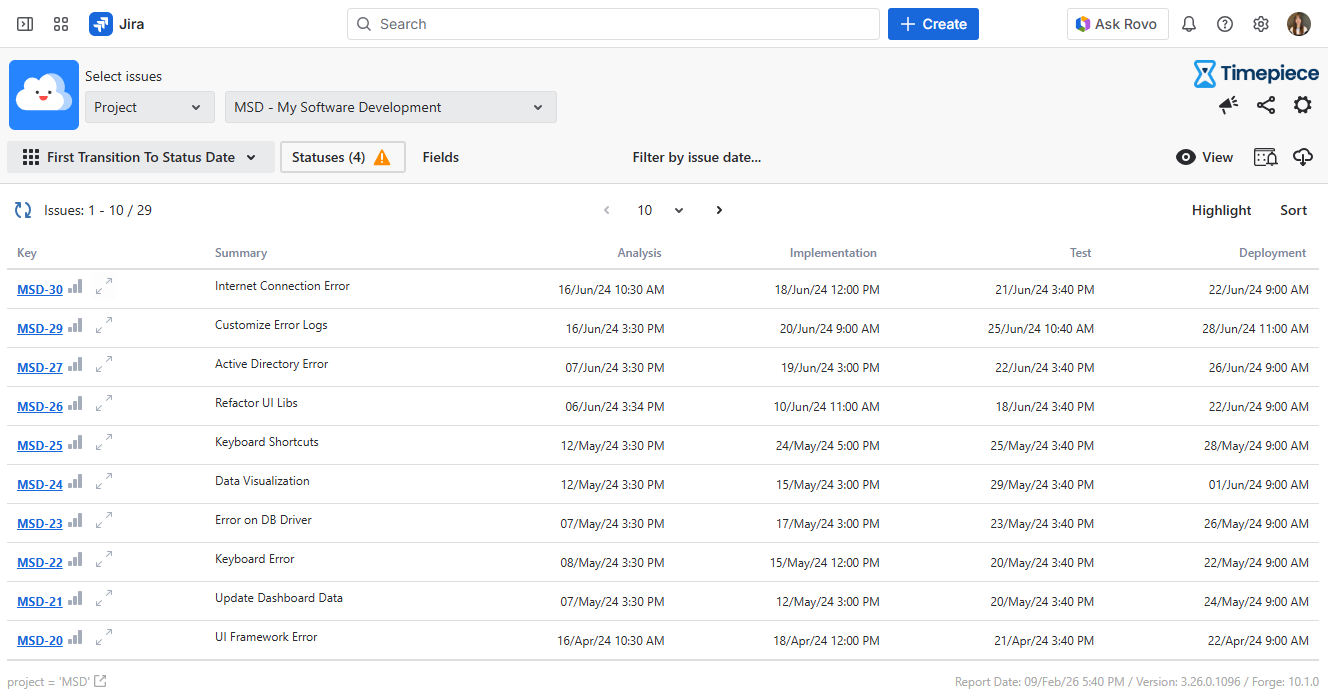Viewport: 1328px width, 697px height.
Task: Open the MSD-25 issue link
Action: 40,446
